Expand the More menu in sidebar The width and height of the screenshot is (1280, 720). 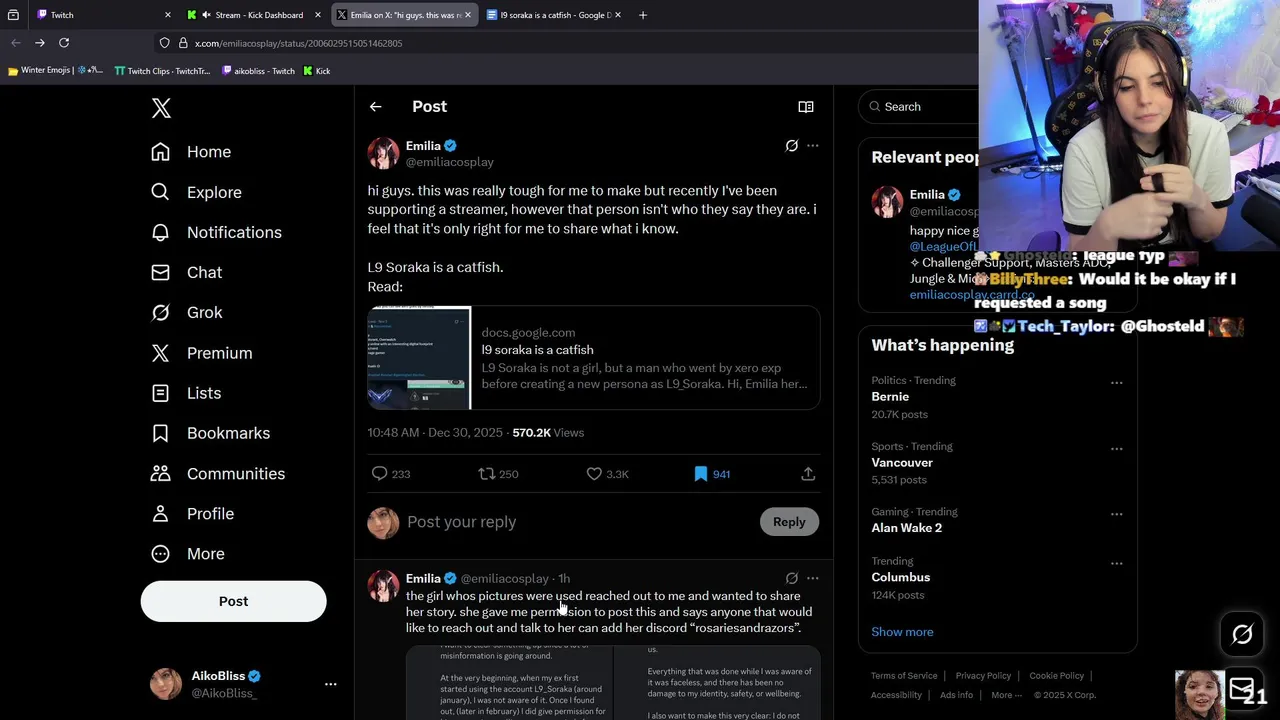point(188,554)
